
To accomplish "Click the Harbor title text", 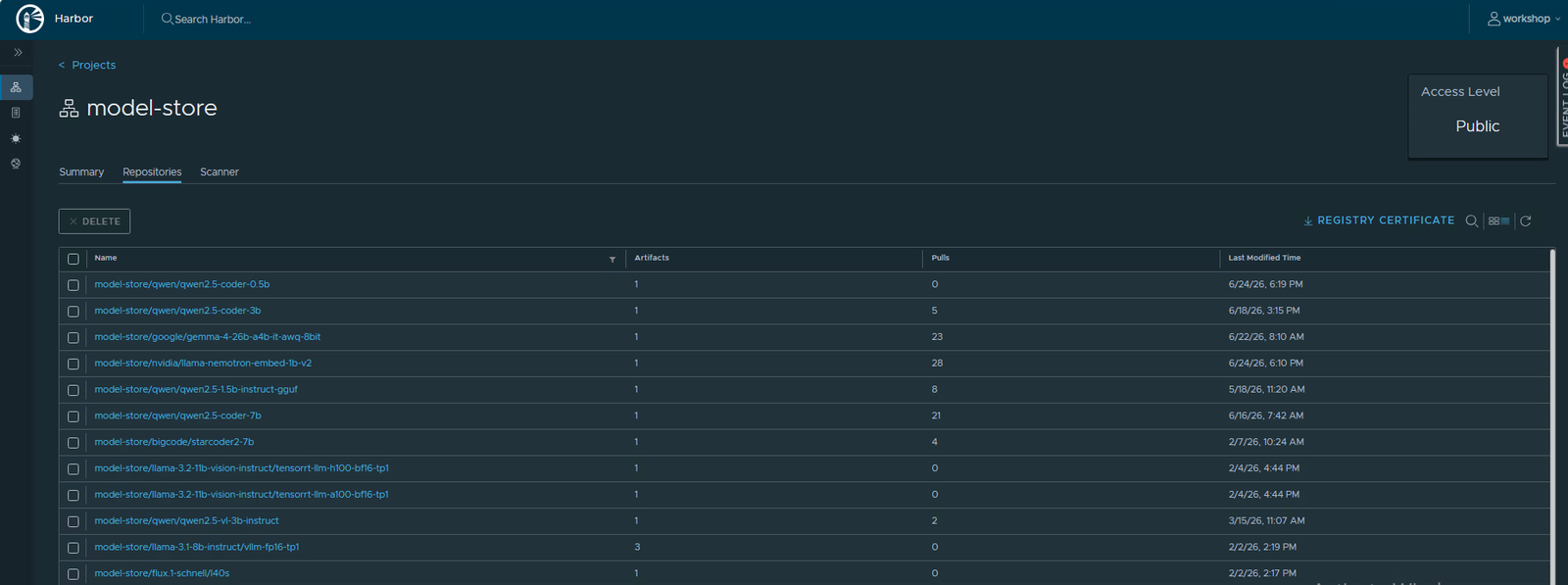I will pos(73,19).
